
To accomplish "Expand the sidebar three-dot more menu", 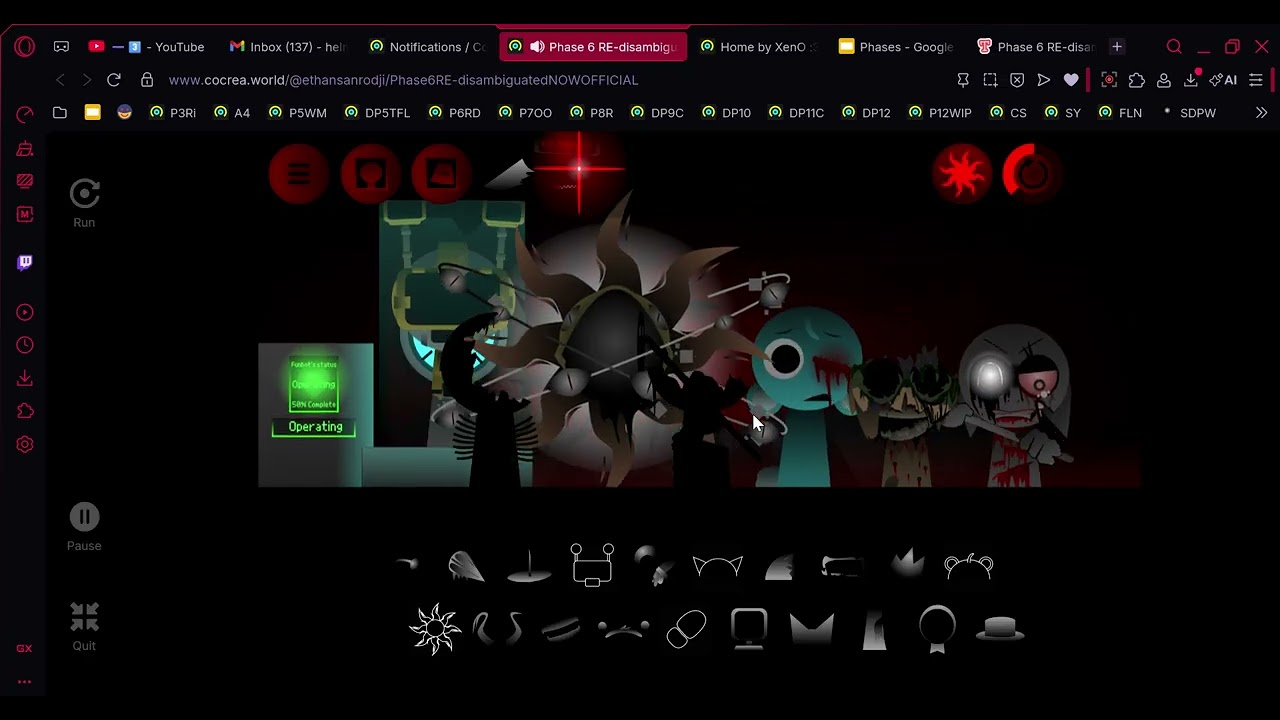I will (25, 682).
